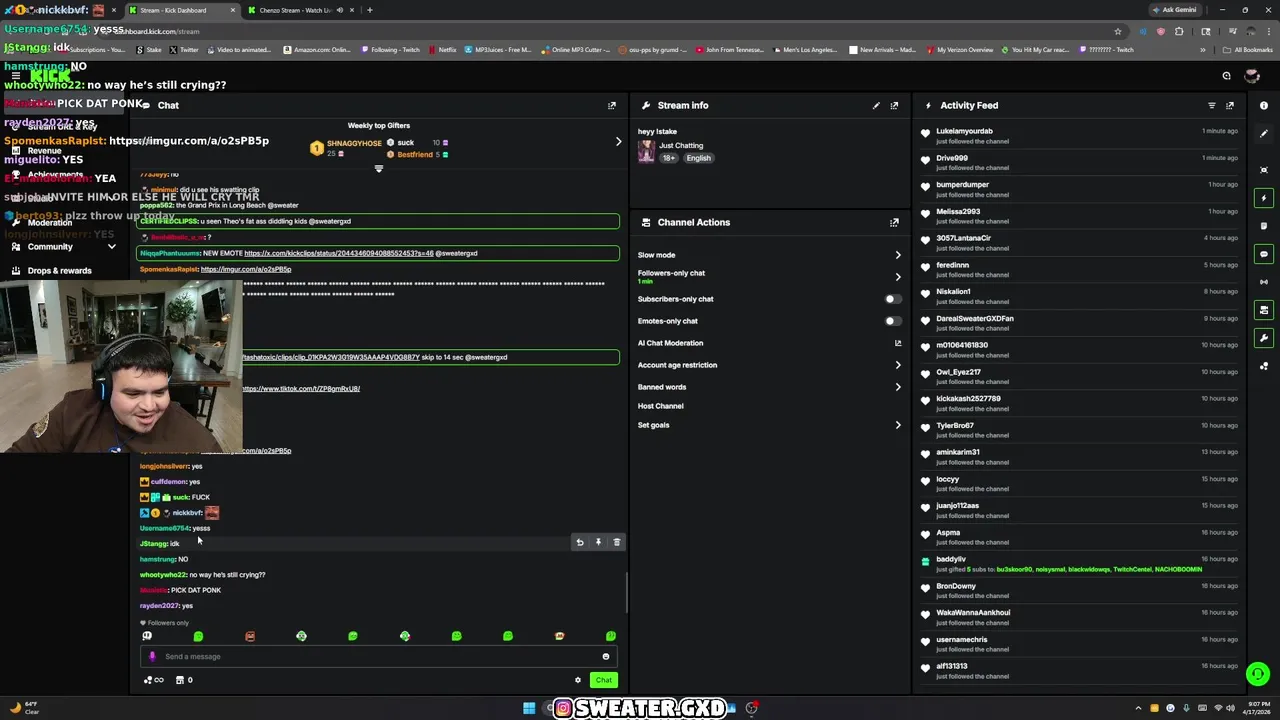
Task: Delete the JStangg chat message
Action: tap(617, 542)
